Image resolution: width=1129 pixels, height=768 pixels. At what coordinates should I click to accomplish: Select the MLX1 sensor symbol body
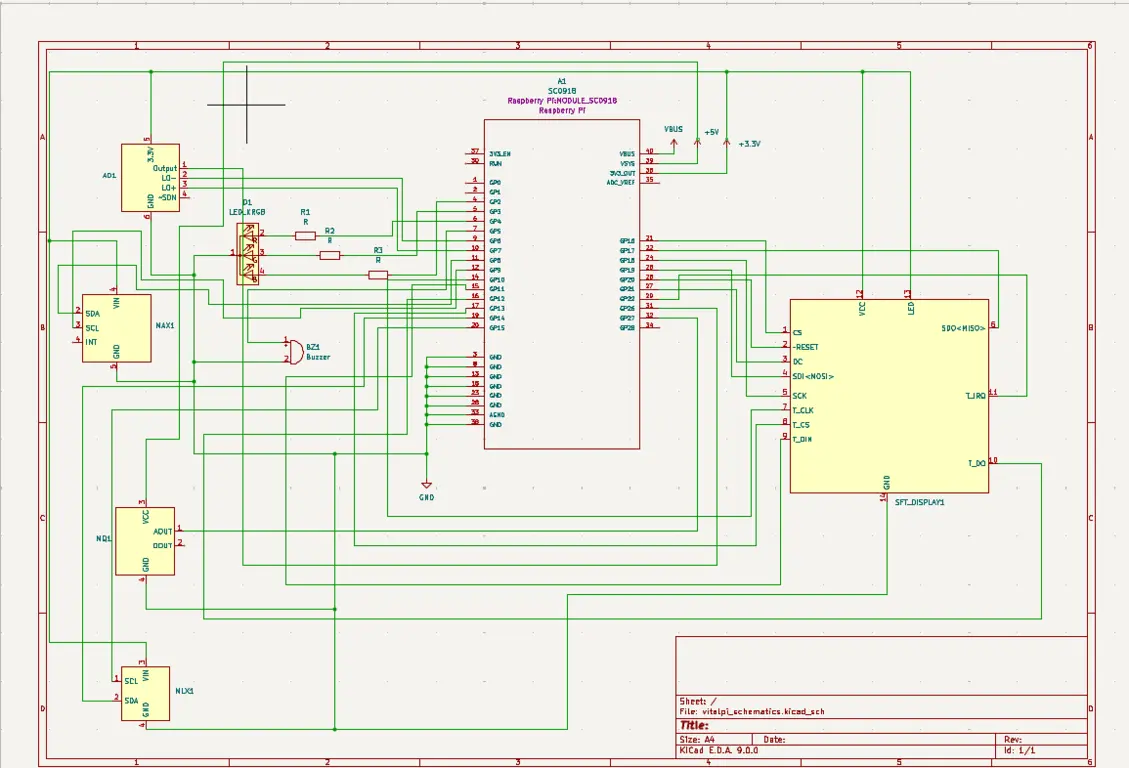(x=145, y=693)
